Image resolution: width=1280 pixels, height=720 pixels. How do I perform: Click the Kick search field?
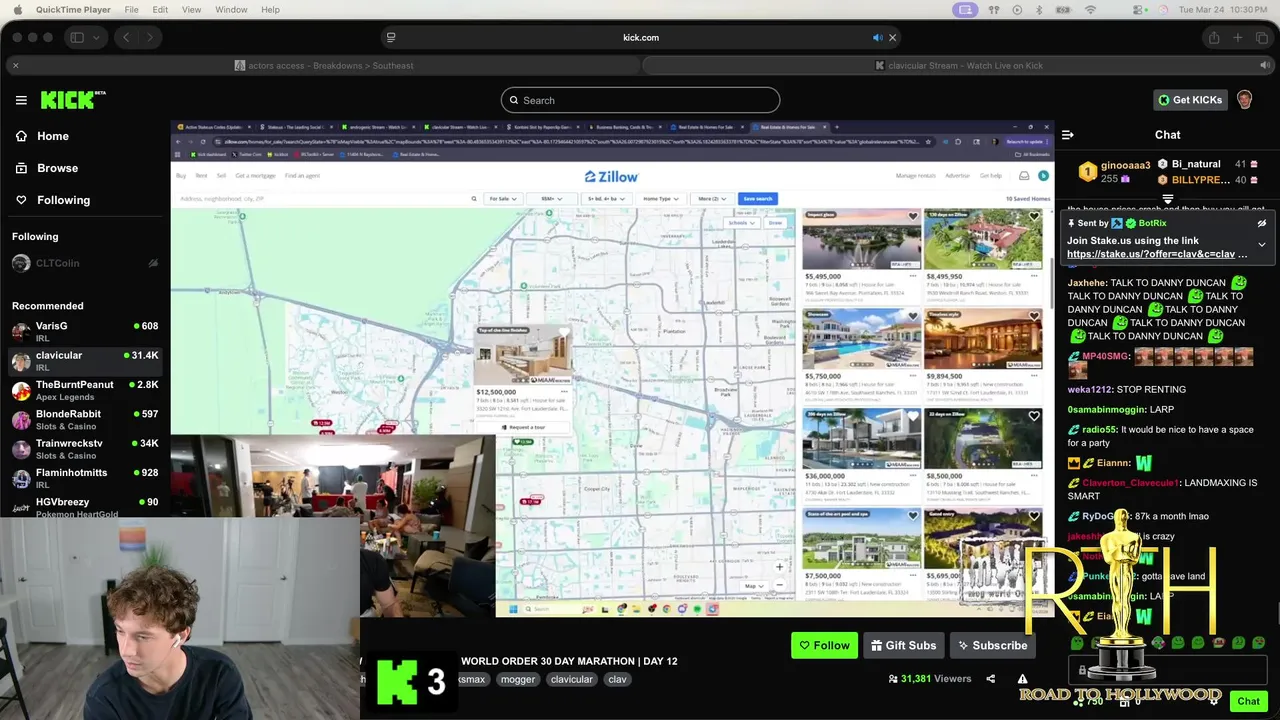[x=640, y=100]
